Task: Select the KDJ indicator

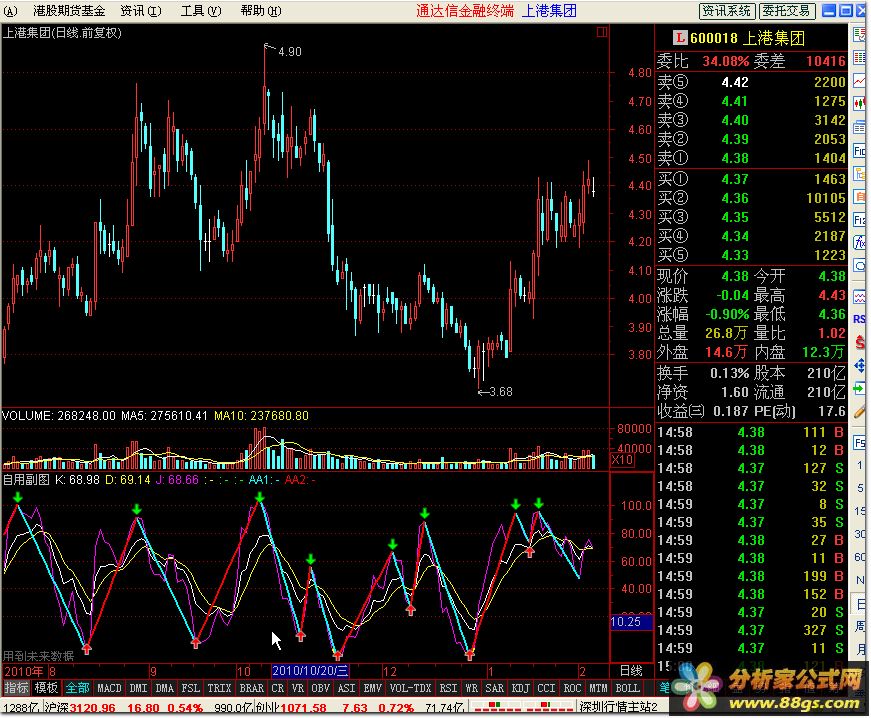Action: click(x=520, y=688)
